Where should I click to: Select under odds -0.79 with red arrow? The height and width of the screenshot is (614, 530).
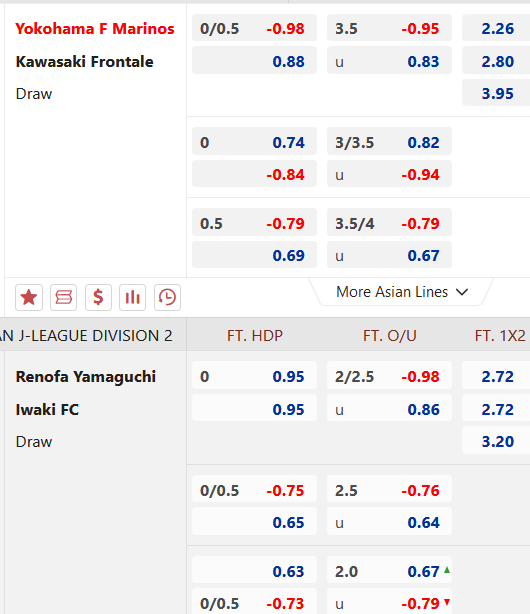click(389, 601)
